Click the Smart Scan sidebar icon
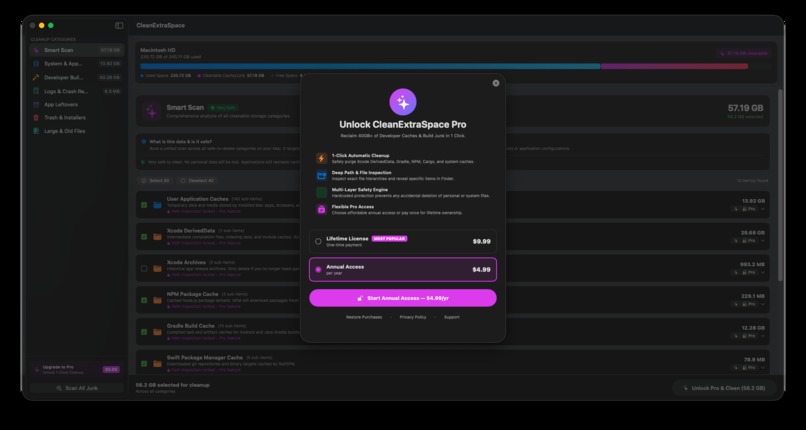806x430 pixels. click(36, 50)
